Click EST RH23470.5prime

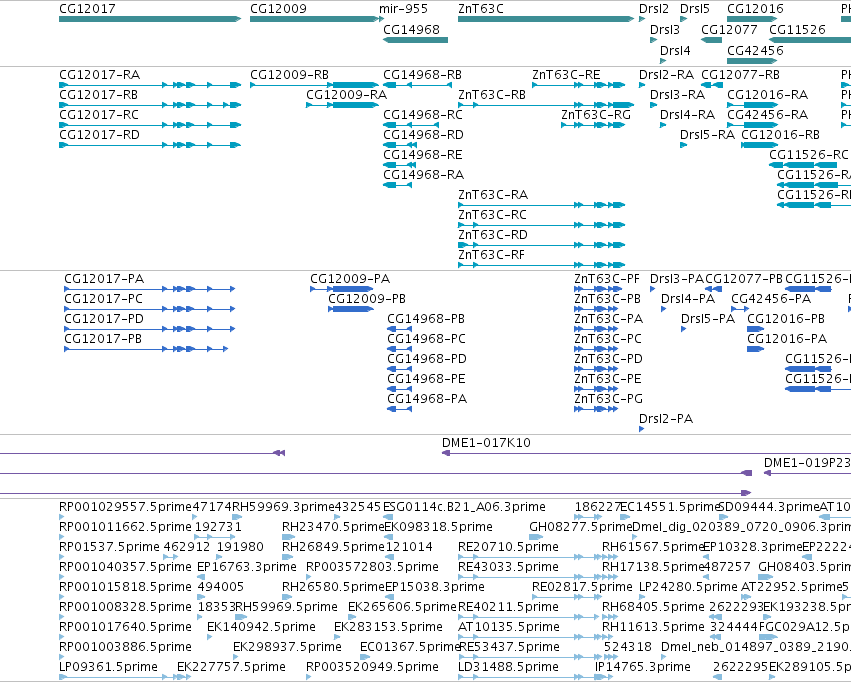coord(333,526)
